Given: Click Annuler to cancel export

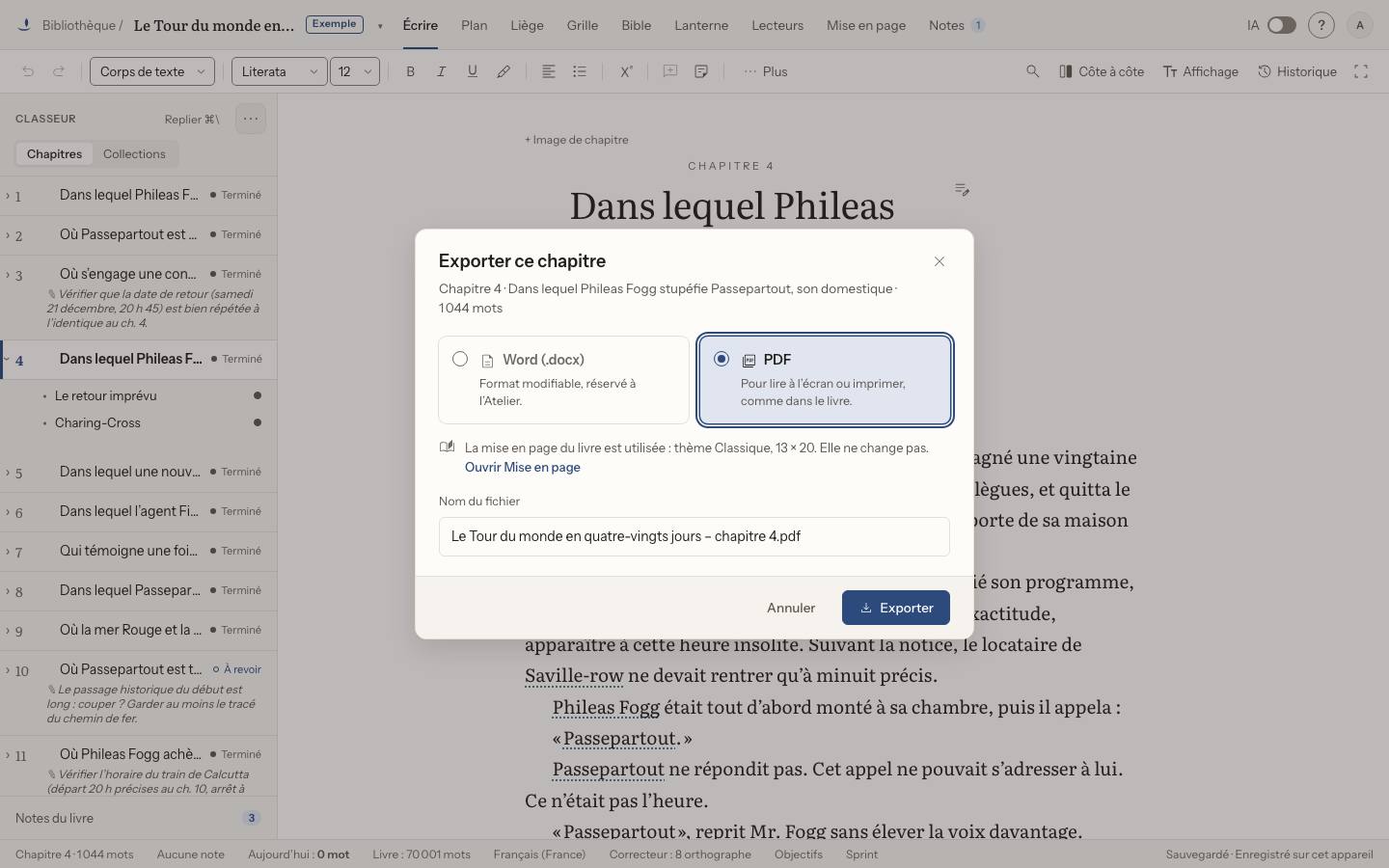Looking at the screenshot, I should click(791, 608).
